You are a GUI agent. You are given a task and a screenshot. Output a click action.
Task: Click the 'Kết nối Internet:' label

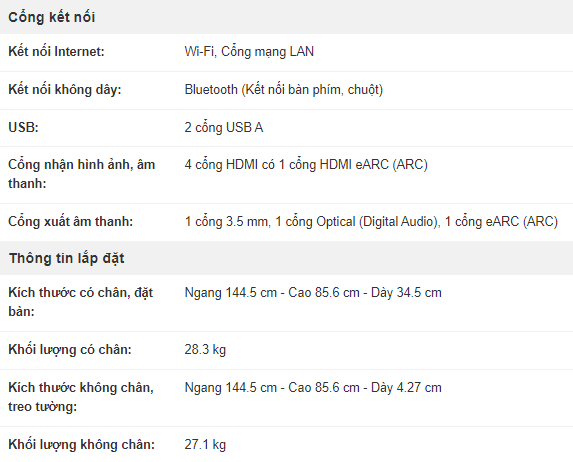[x=56, y=52]
